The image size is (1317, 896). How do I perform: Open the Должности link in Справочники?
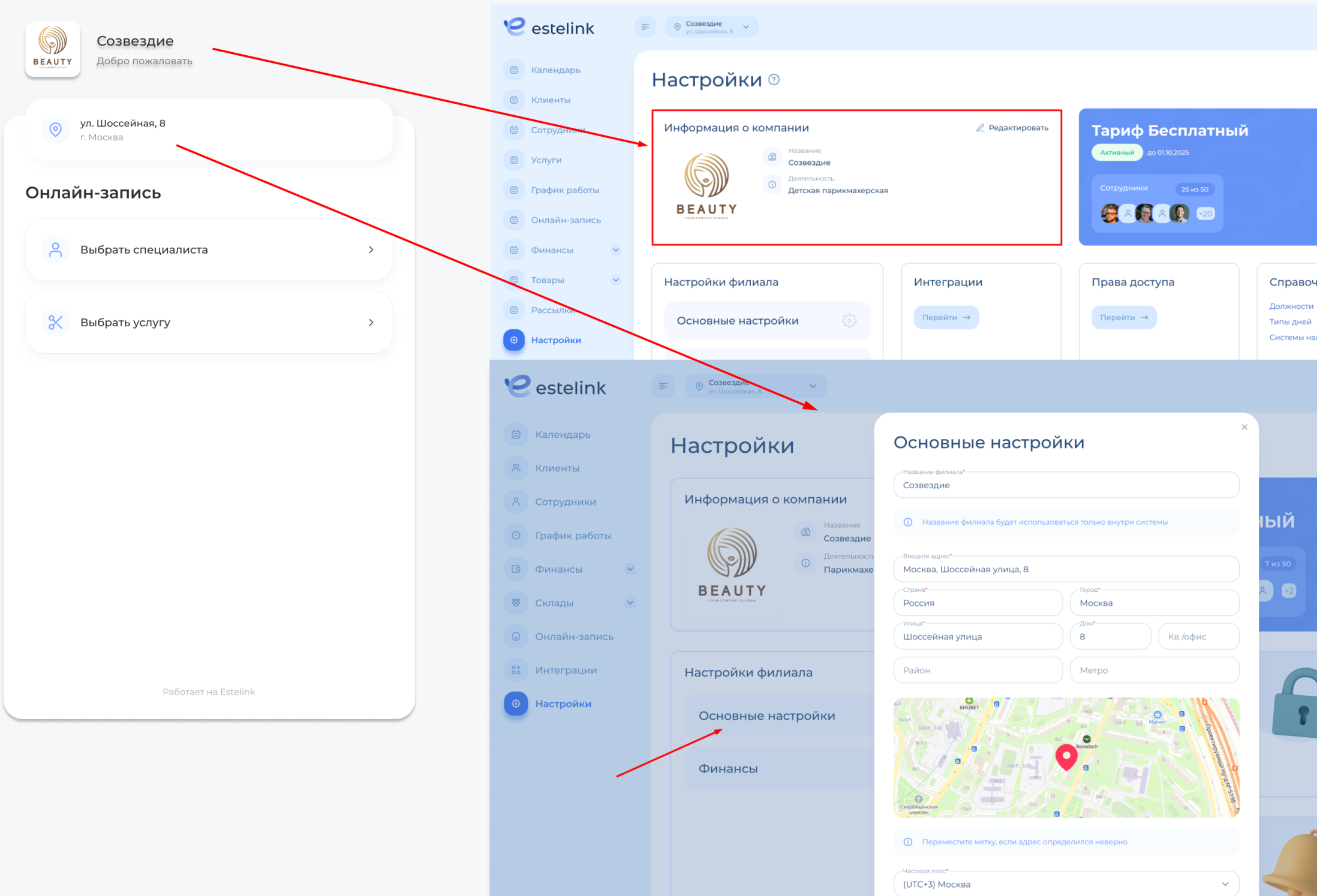tap(1291, 306)
